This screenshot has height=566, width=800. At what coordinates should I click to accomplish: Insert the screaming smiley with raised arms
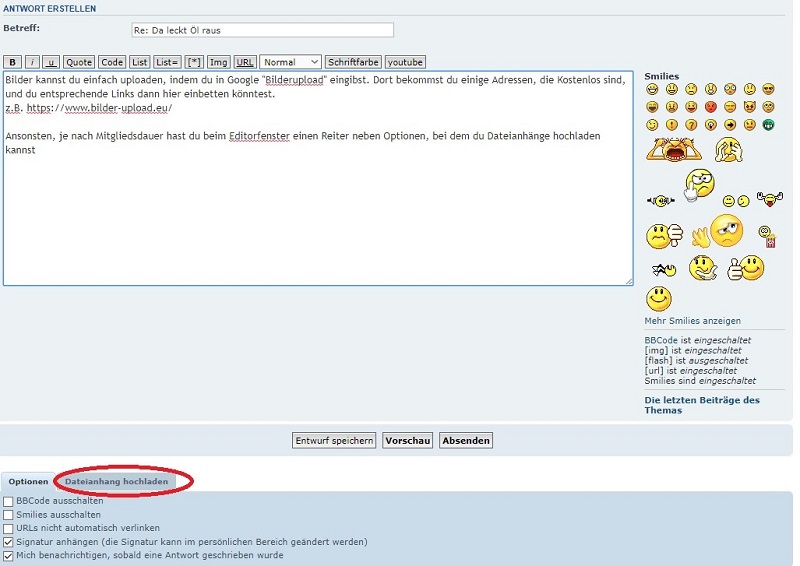pos(673,150)
